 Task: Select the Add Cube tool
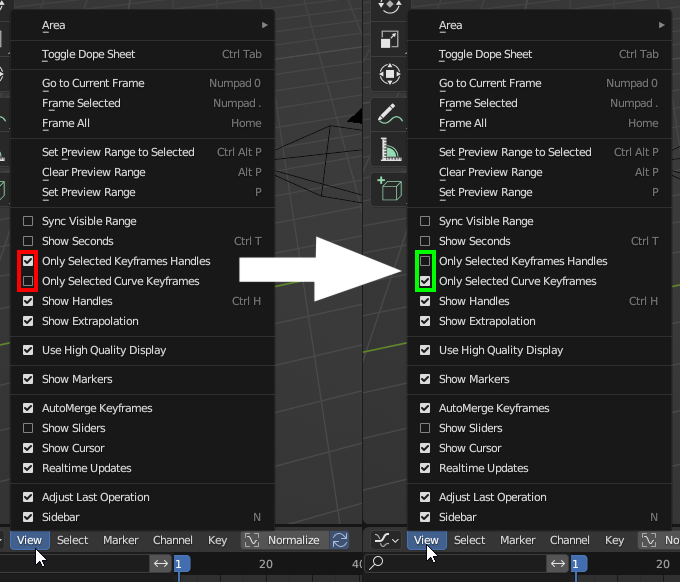pos(389,189)
